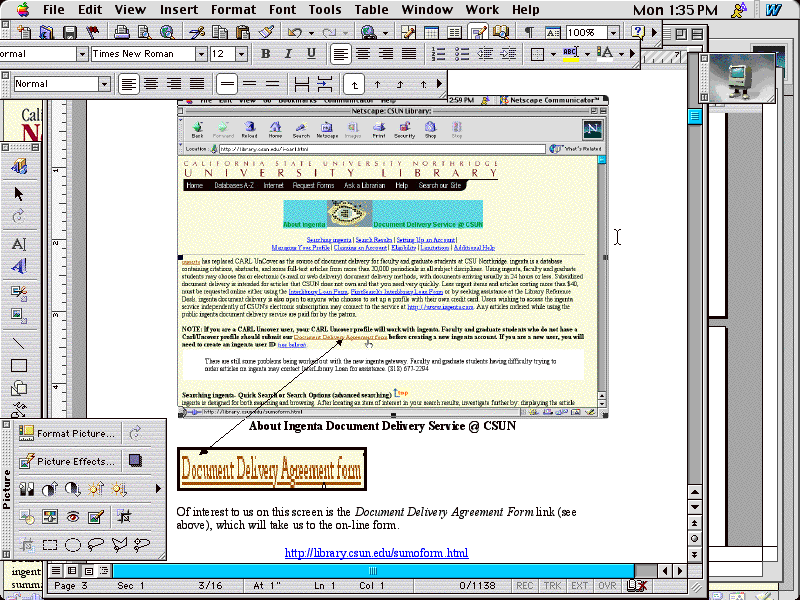Image resolution: width=800 pixels, height=600 pixels.
Task: Apply the yellow highlight color
Action: point(571,54)
